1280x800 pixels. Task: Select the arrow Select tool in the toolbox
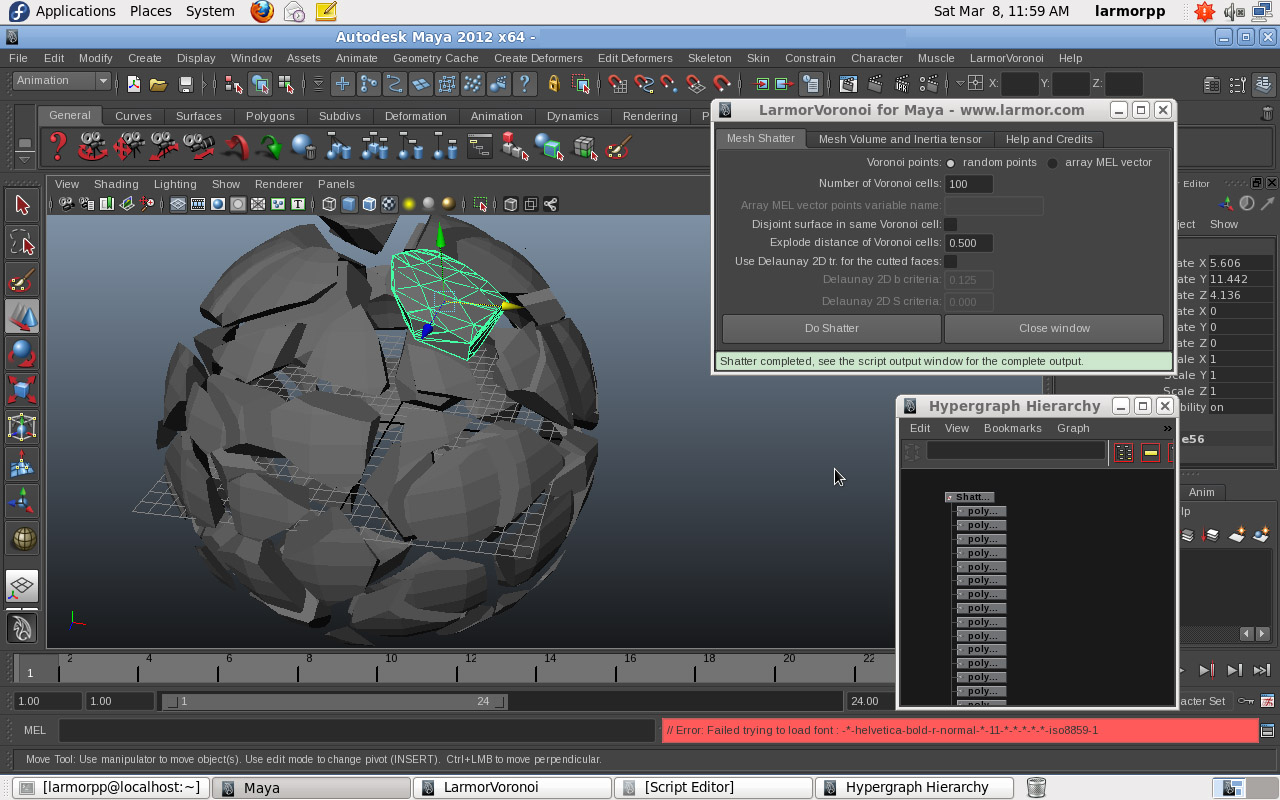point(22,205)
